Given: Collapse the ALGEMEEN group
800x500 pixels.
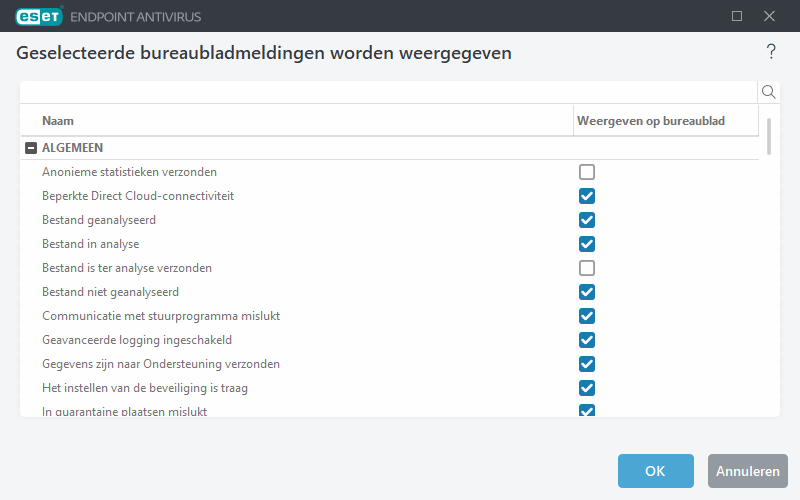Looking at the screenshot, I should [x=31, y=148].
